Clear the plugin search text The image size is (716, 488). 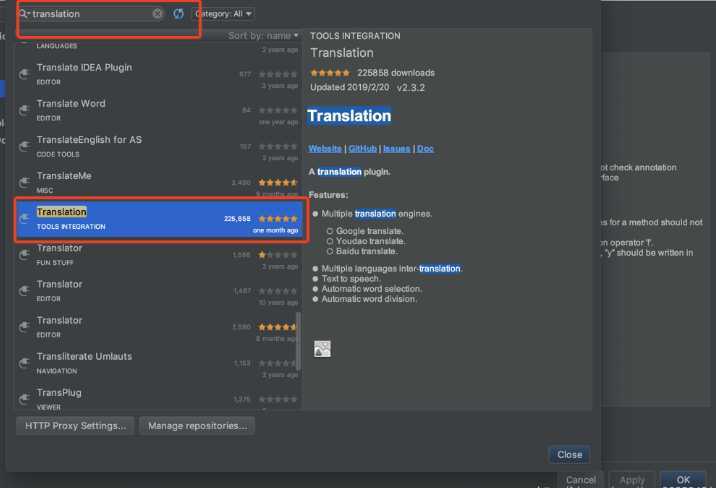pyautogui.click(x=158, y=14)
